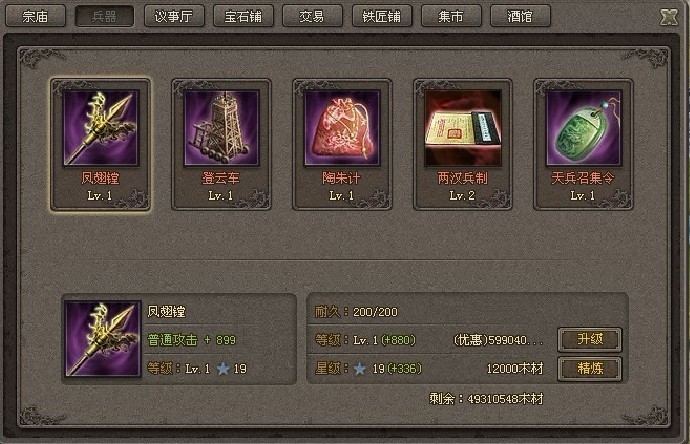Screen dimensions: 690x444
Task: Click the 凤翅镗 detail preview image
Action: coord(103,338)
